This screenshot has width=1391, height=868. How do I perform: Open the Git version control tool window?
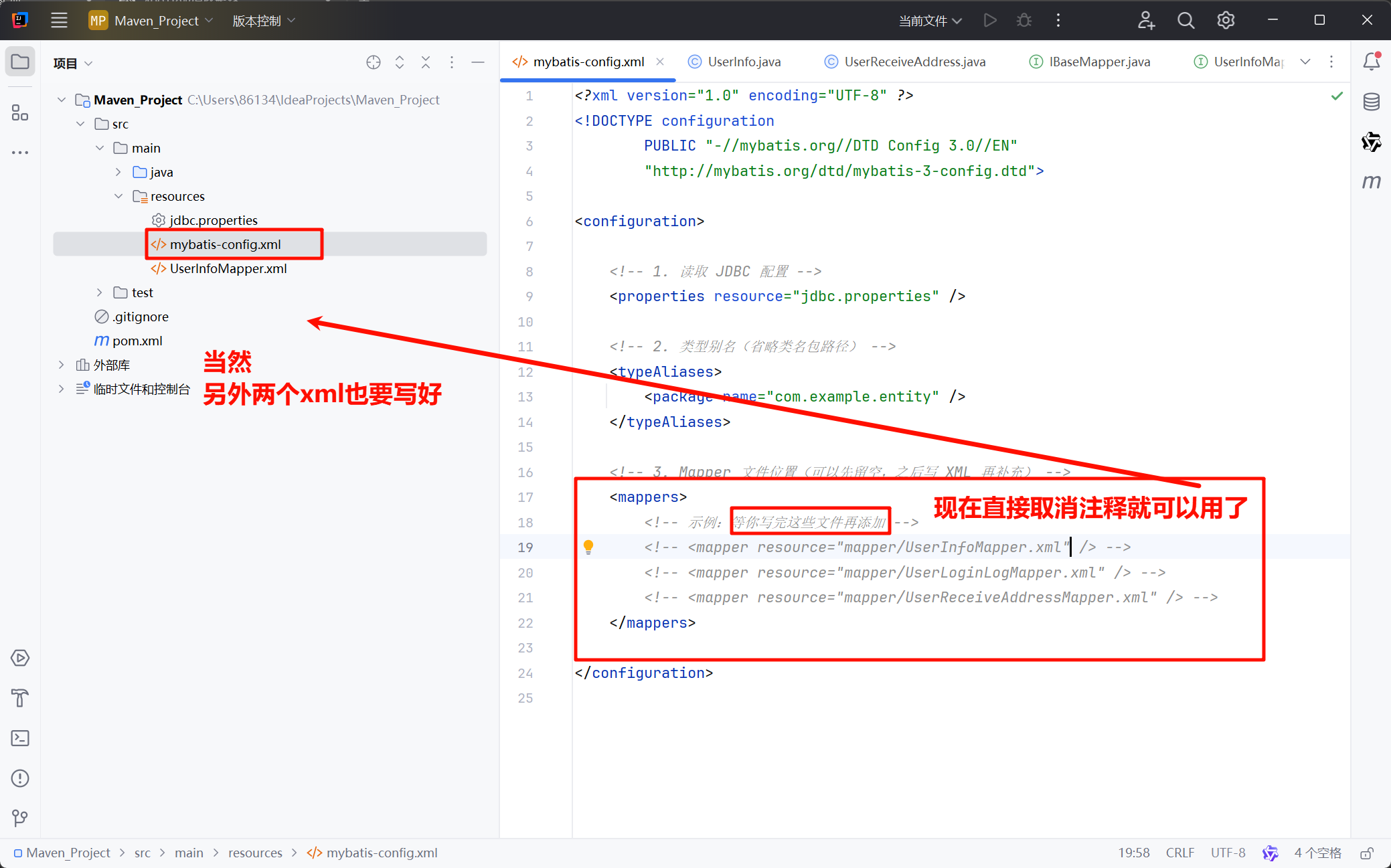point(20,818)
